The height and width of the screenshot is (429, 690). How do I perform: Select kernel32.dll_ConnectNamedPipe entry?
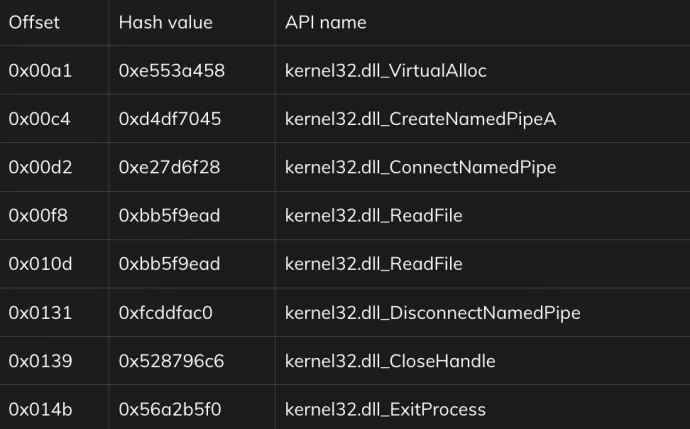click(x=420, y=168)
